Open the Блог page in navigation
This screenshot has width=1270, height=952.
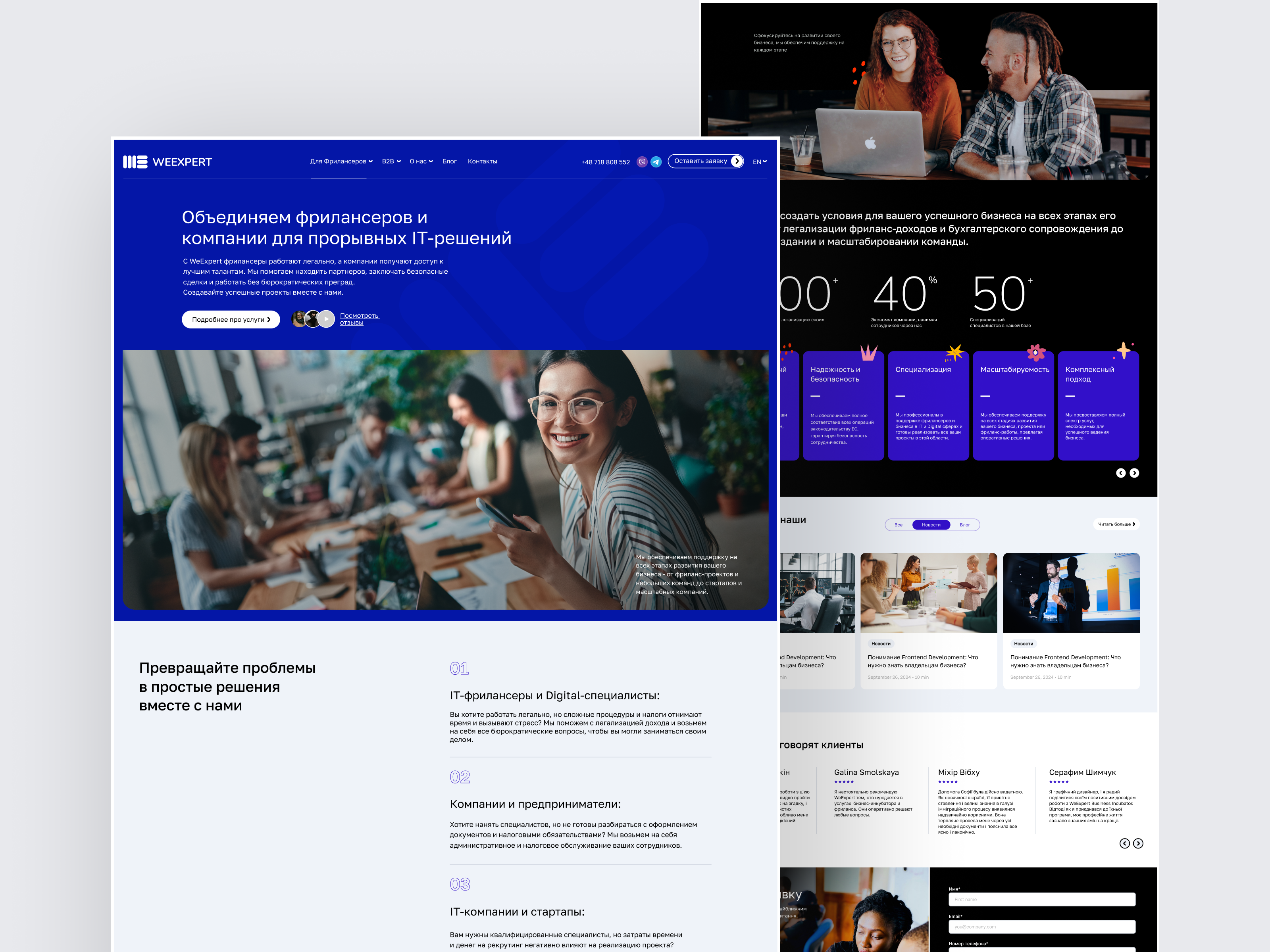pyautogui.click(x=450, y=161)
